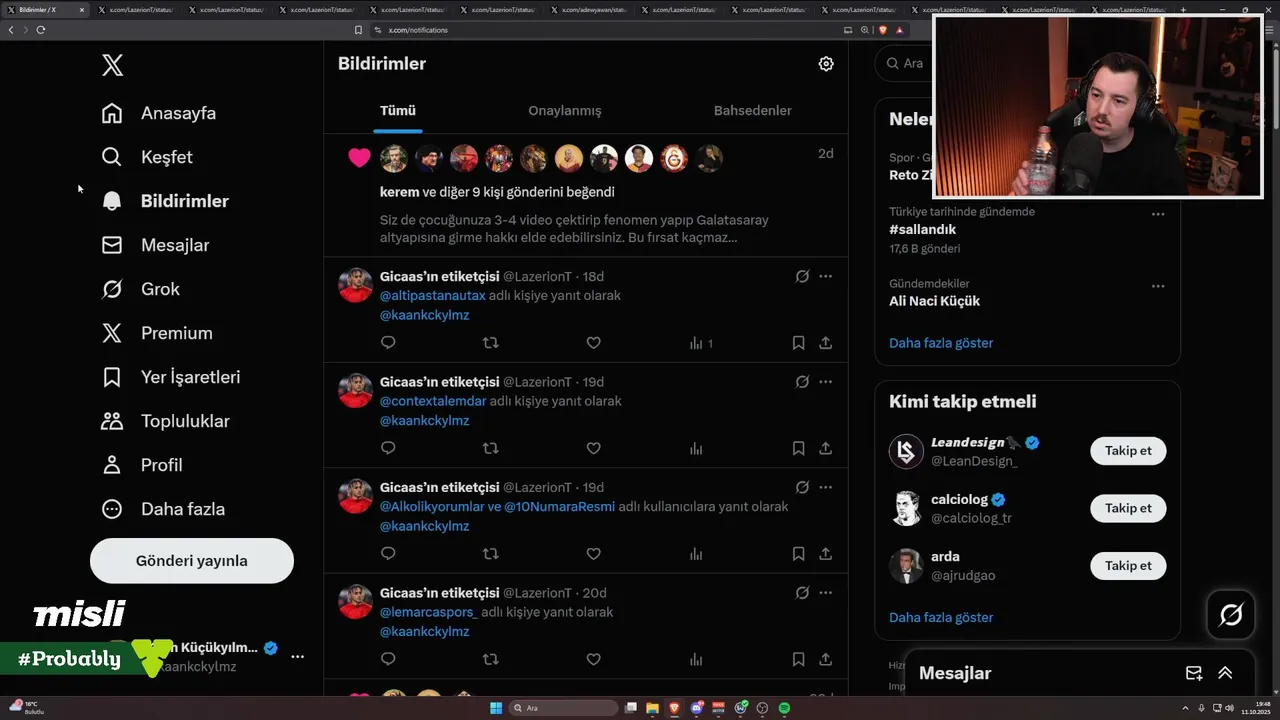Open Premium in the sidebar
Image resolution: width=1280 pixels, height=720 pixels.
pyautogui.click(x=157, y=333)
